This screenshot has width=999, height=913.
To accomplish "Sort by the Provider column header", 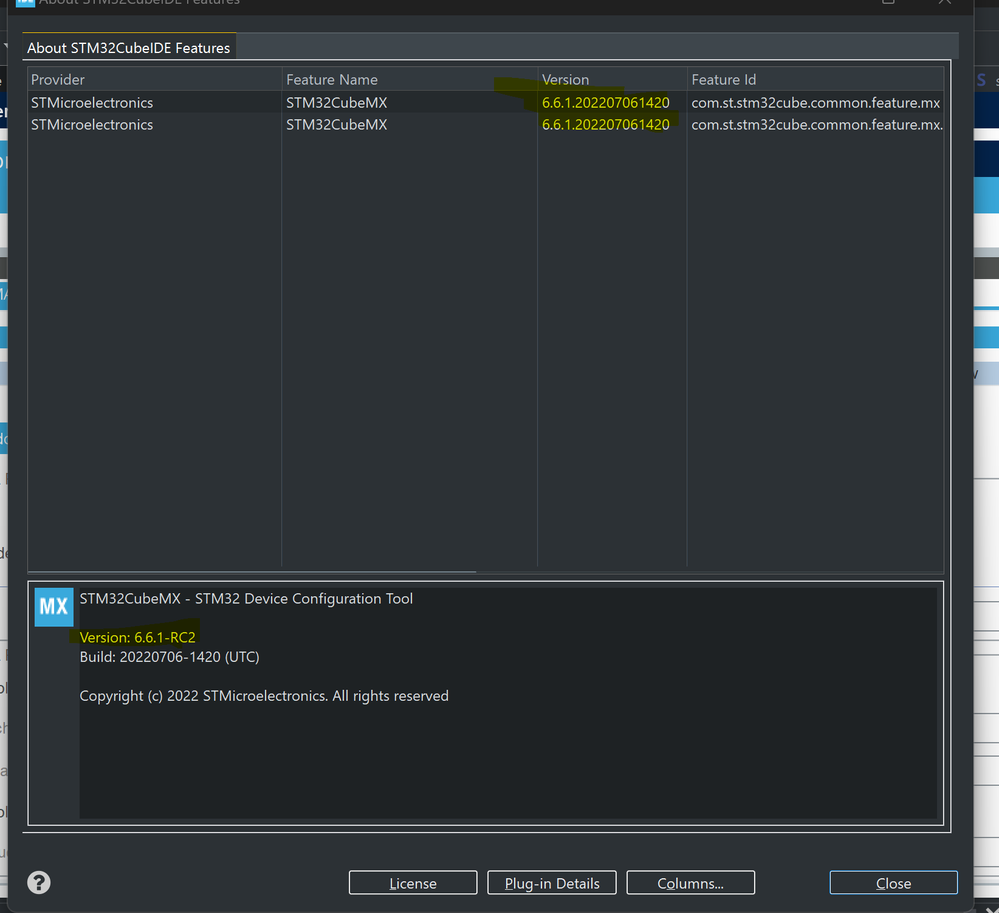I will 154,80.
